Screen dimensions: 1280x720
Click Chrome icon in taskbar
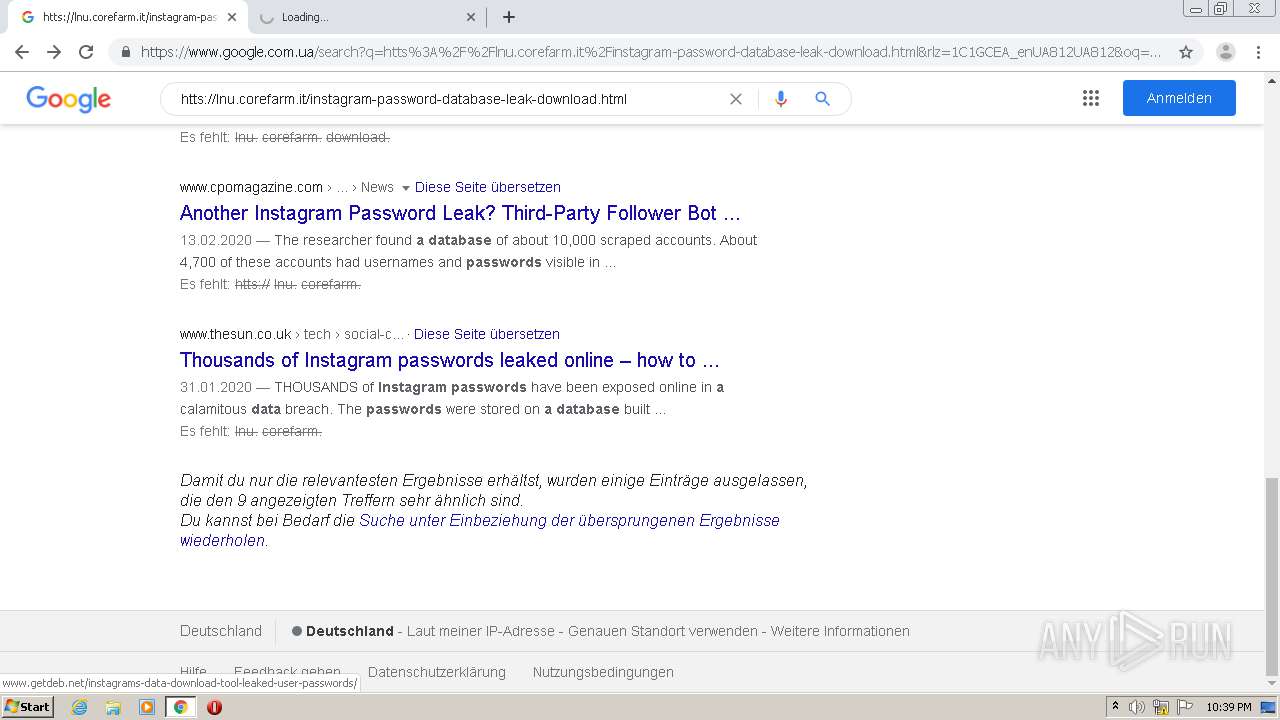point(180,707)
